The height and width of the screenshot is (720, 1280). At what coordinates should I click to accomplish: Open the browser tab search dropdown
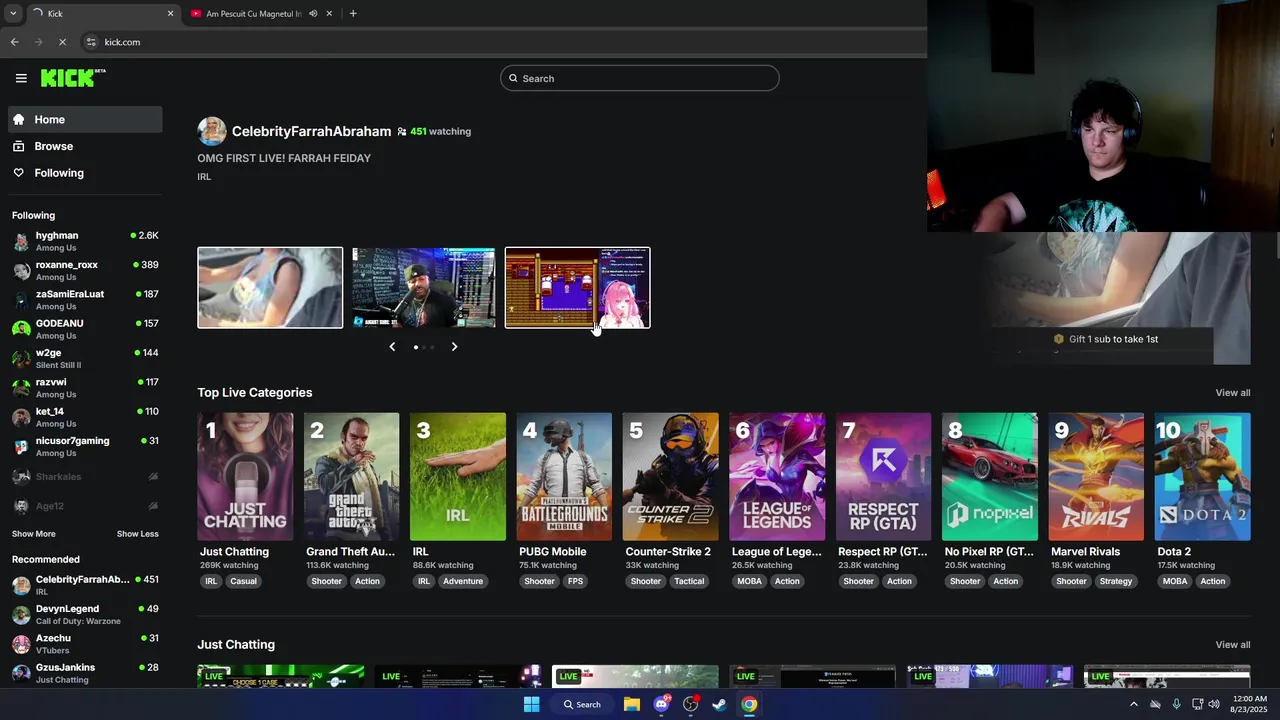(x=13, y=14)
